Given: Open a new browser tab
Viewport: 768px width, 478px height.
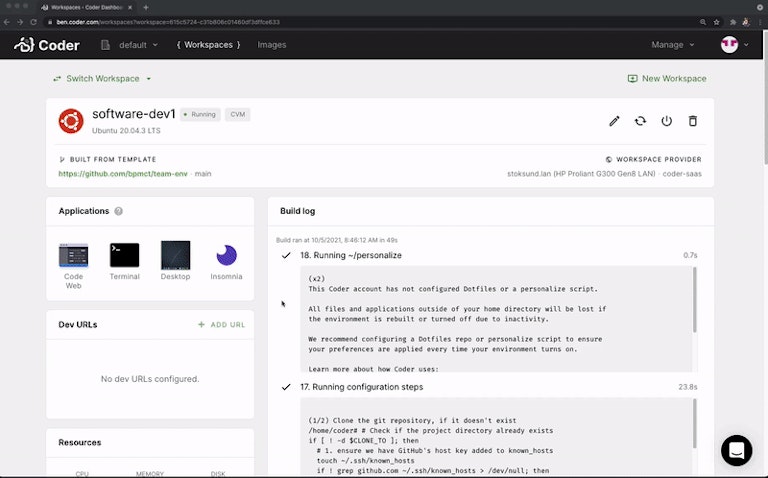Looking at the screenshot, I should [x=146, y=7].
